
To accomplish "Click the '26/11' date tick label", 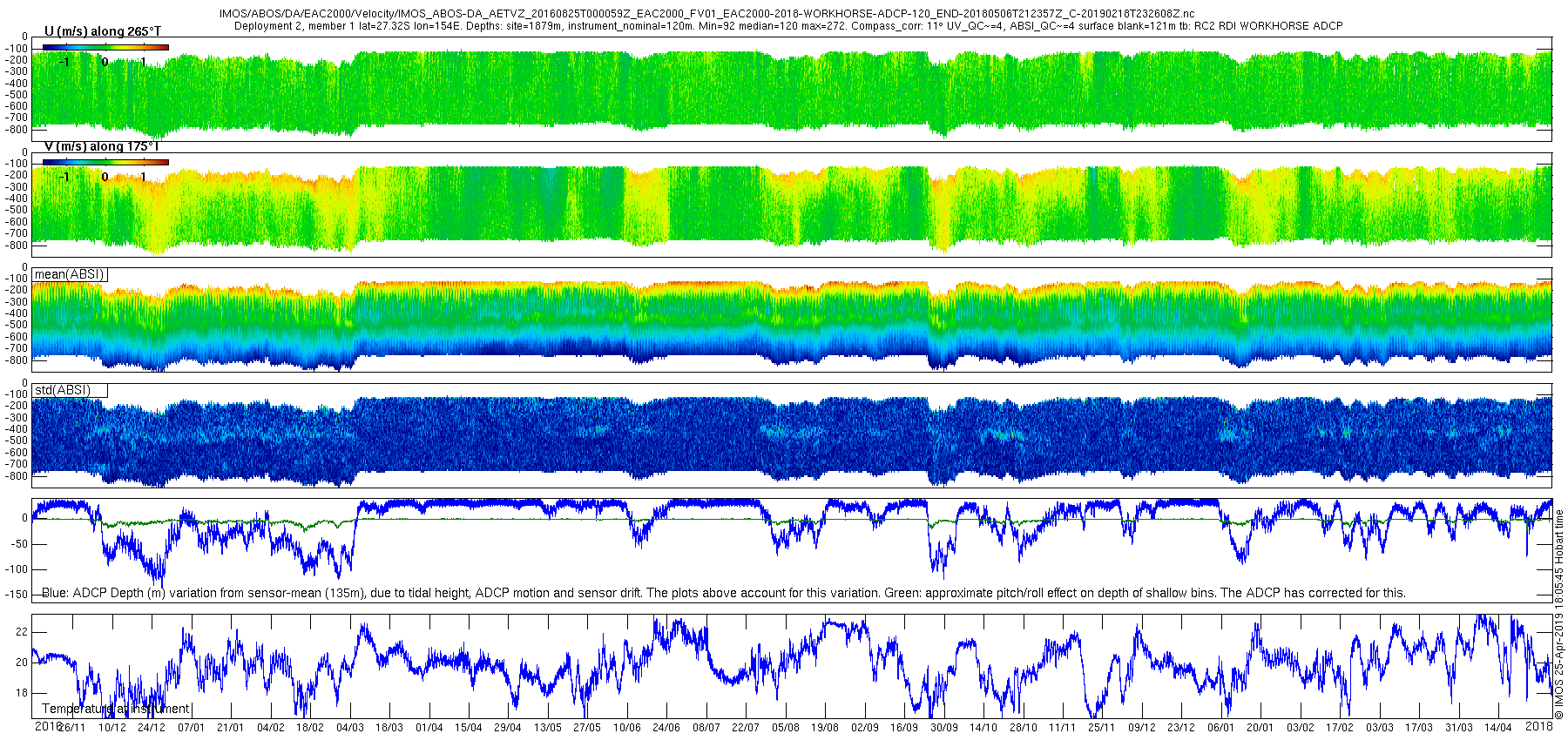I will pyautogui.click(x=72, y=728).
